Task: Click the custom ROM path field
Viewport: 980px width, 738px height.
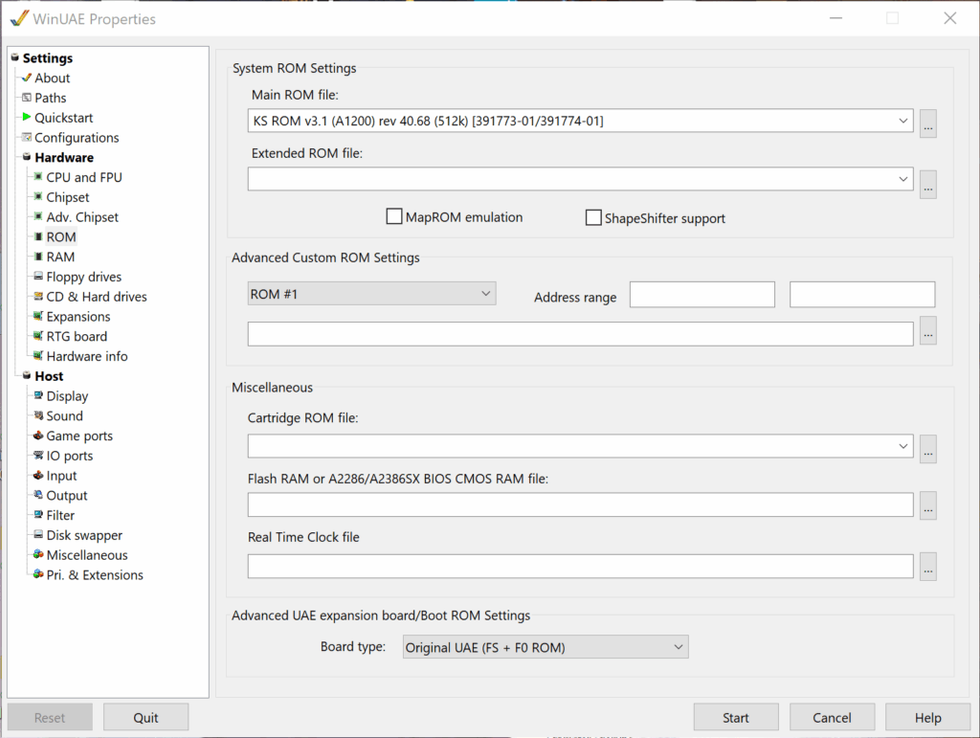Action: (580, 334)
